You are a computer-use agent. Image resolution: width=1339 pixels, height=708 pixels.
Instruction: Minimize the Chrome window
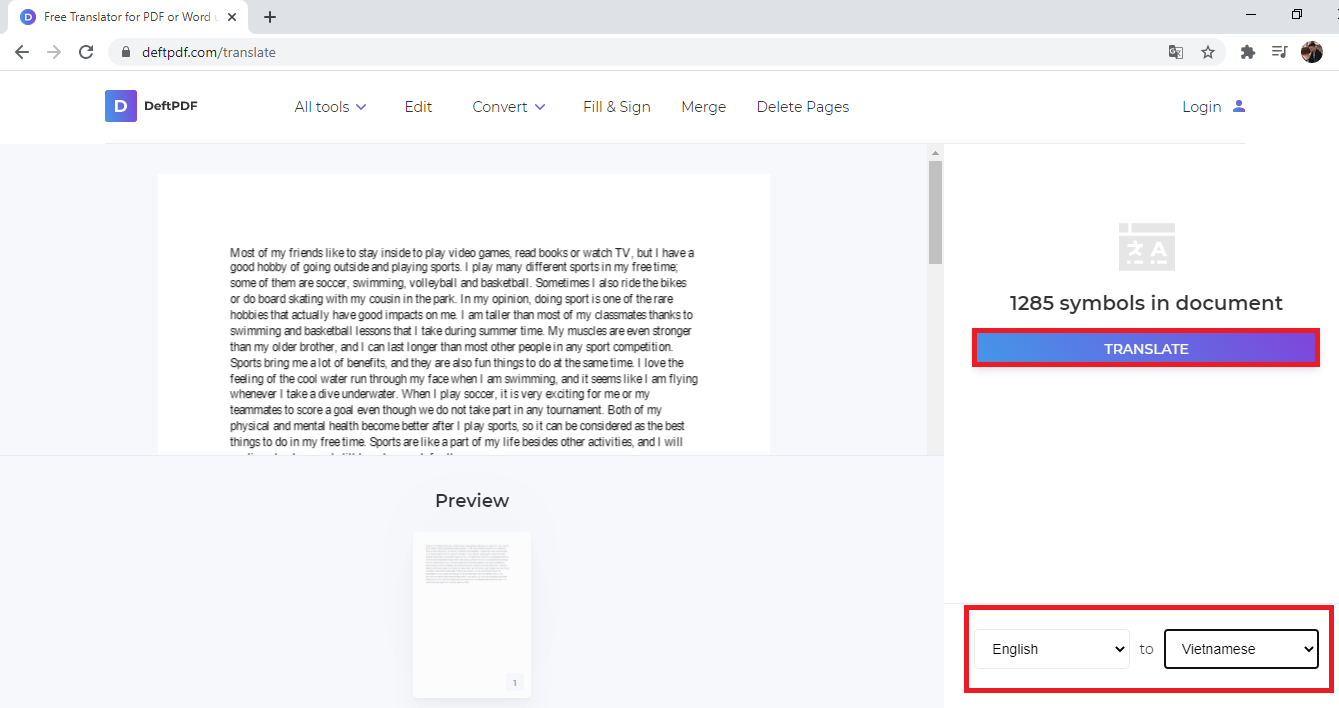(x=1252, y=15)
